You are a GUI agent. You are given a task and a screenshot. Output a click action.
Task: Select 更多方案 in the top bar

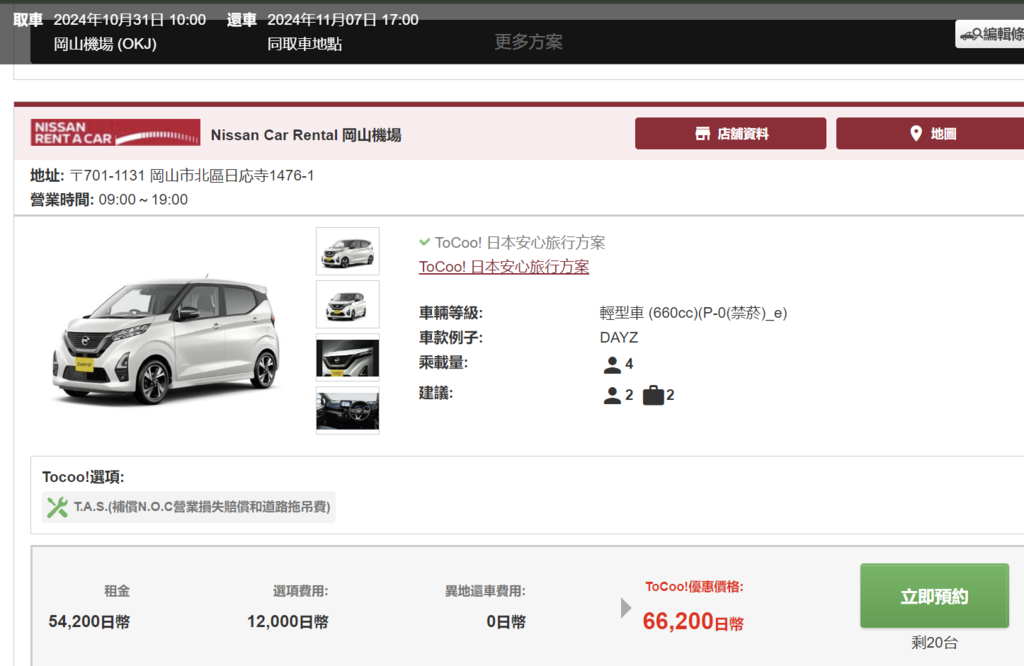(x=528, y=42)
